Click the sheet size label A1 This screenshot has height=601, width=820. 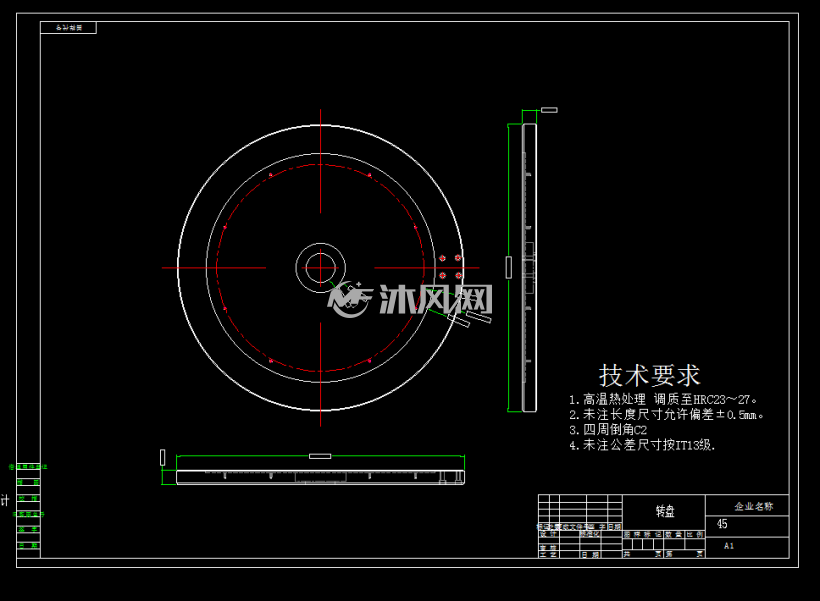coord(729,546)
